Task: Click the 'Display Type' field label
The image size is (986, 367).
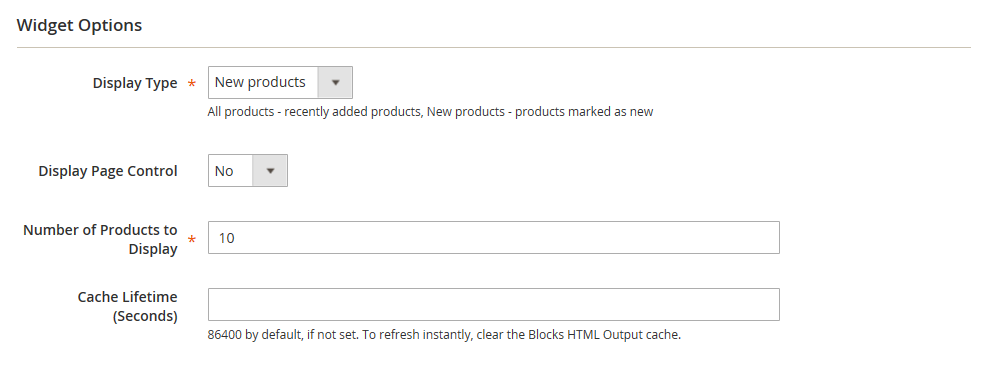Action: click(x=135, y=83)
